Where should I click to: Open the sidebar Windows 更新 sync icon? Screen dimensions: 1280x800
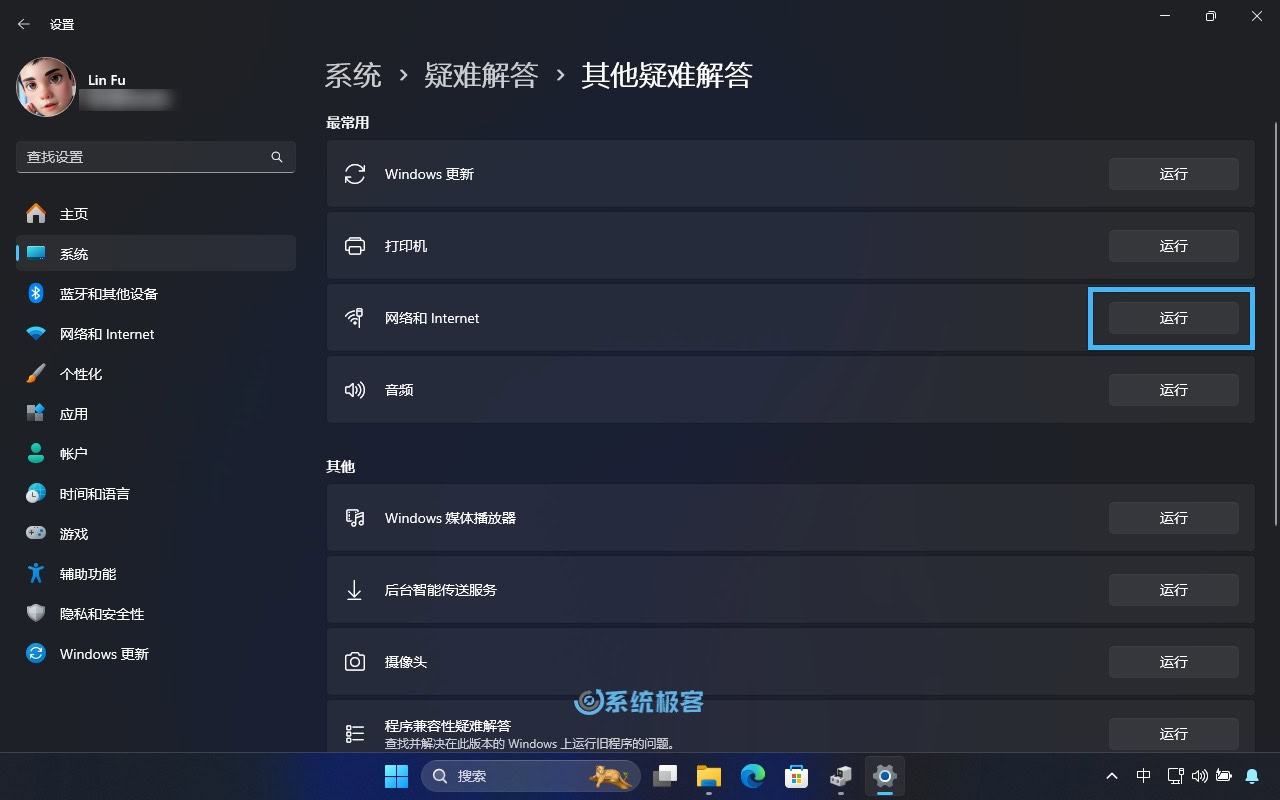point(36,653)
